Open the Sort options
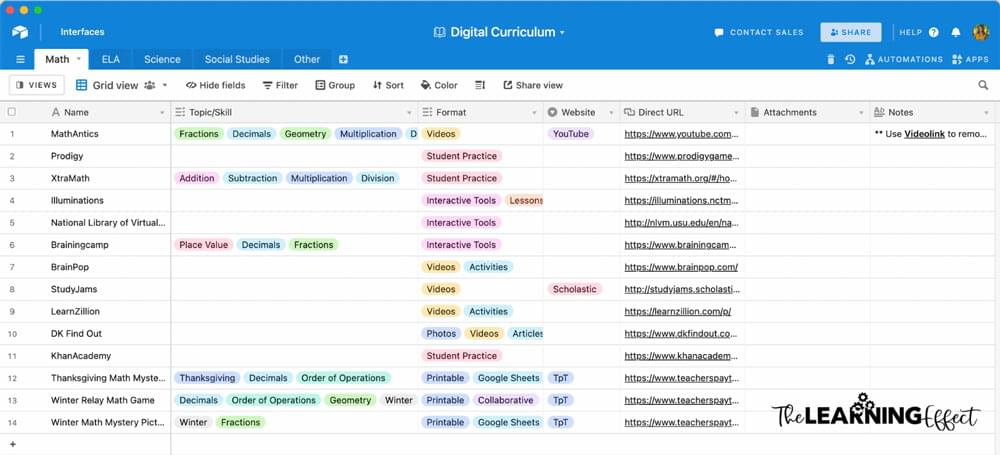Image resolution: width=1000 pixels, height=455 pixels. point(388,85)
